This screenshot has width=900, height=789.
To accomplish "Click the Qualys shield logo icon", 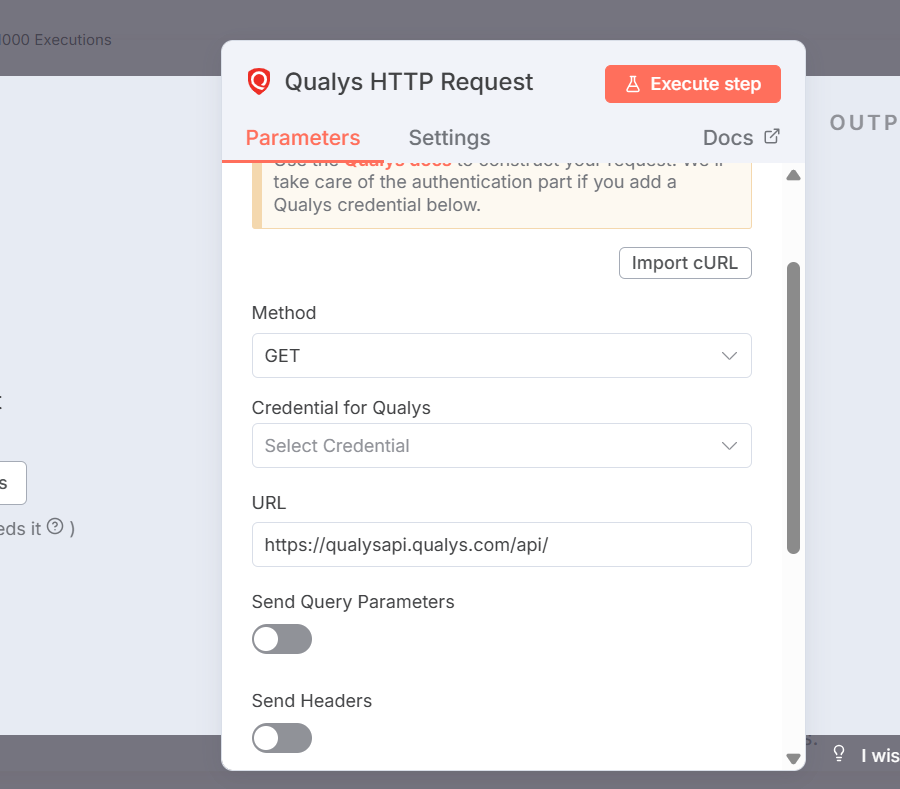I will click(259, 82).
